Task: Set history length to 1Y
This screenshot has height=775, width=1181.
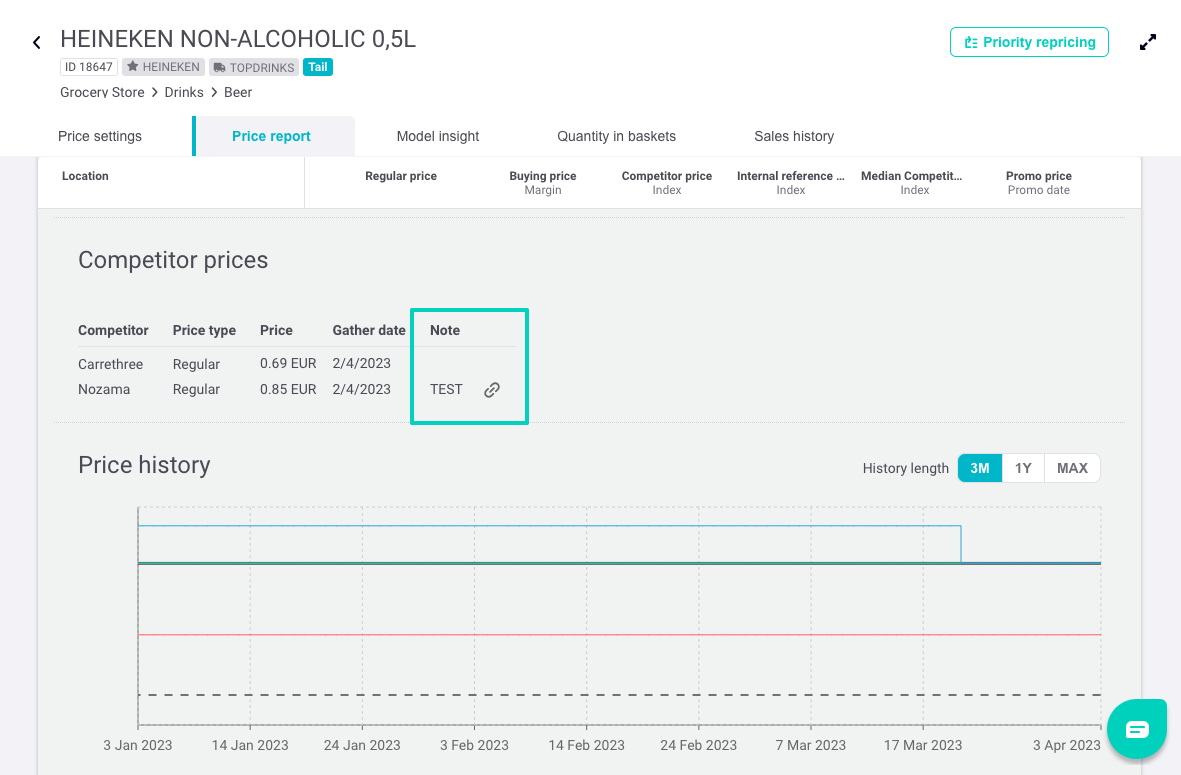Action: click(x=1023, y=468)
